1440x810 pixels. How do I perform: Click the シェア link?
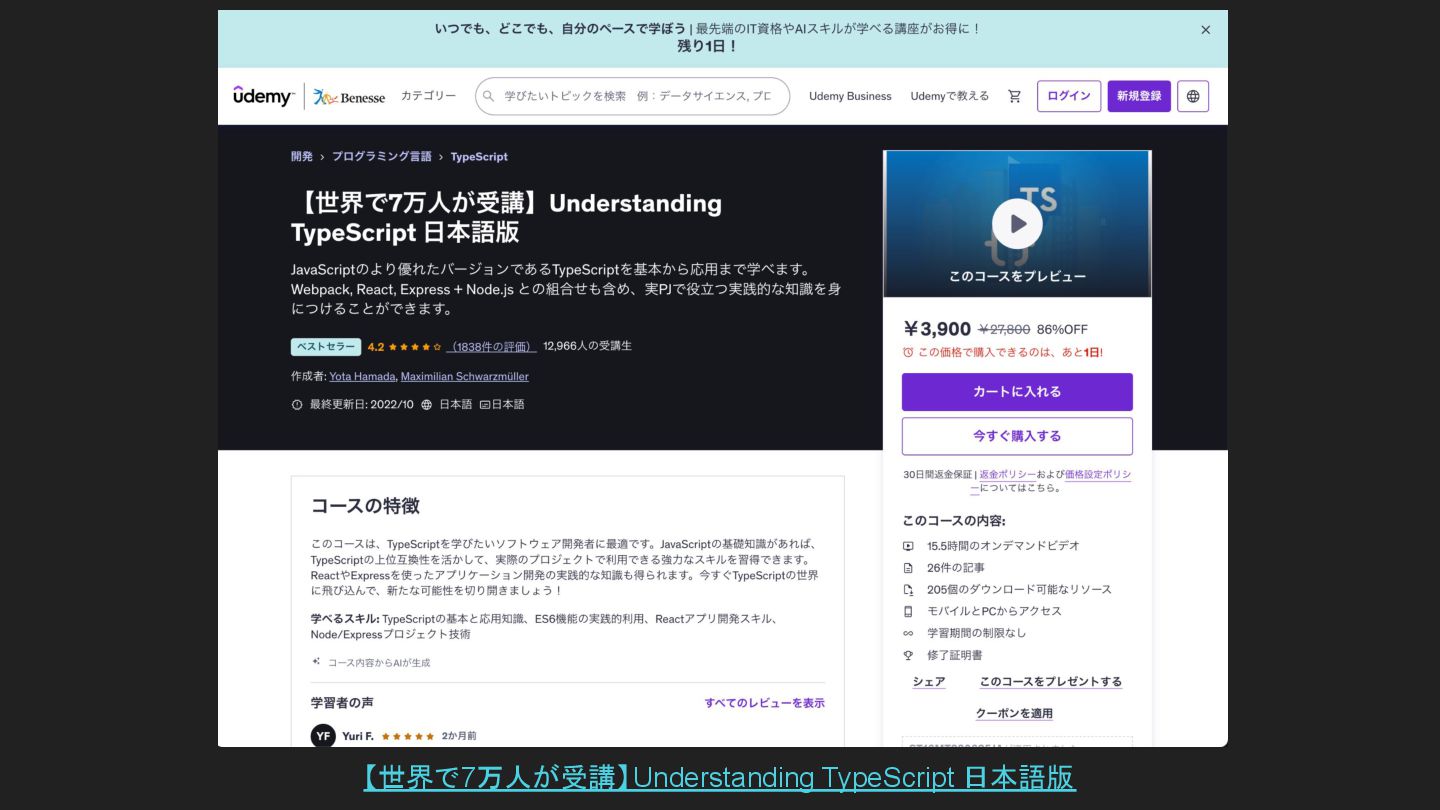pos(929,682)
